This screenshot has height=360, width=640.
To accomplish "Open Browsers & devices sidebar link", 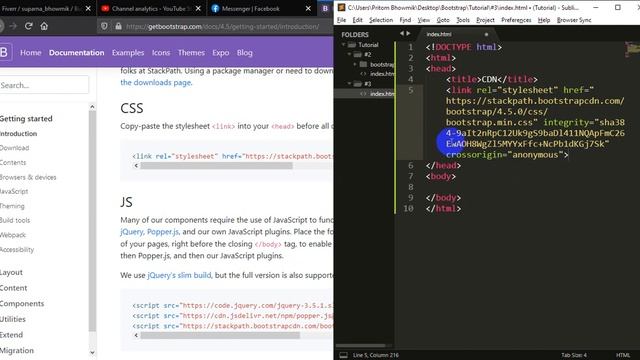I will [28, 177].
